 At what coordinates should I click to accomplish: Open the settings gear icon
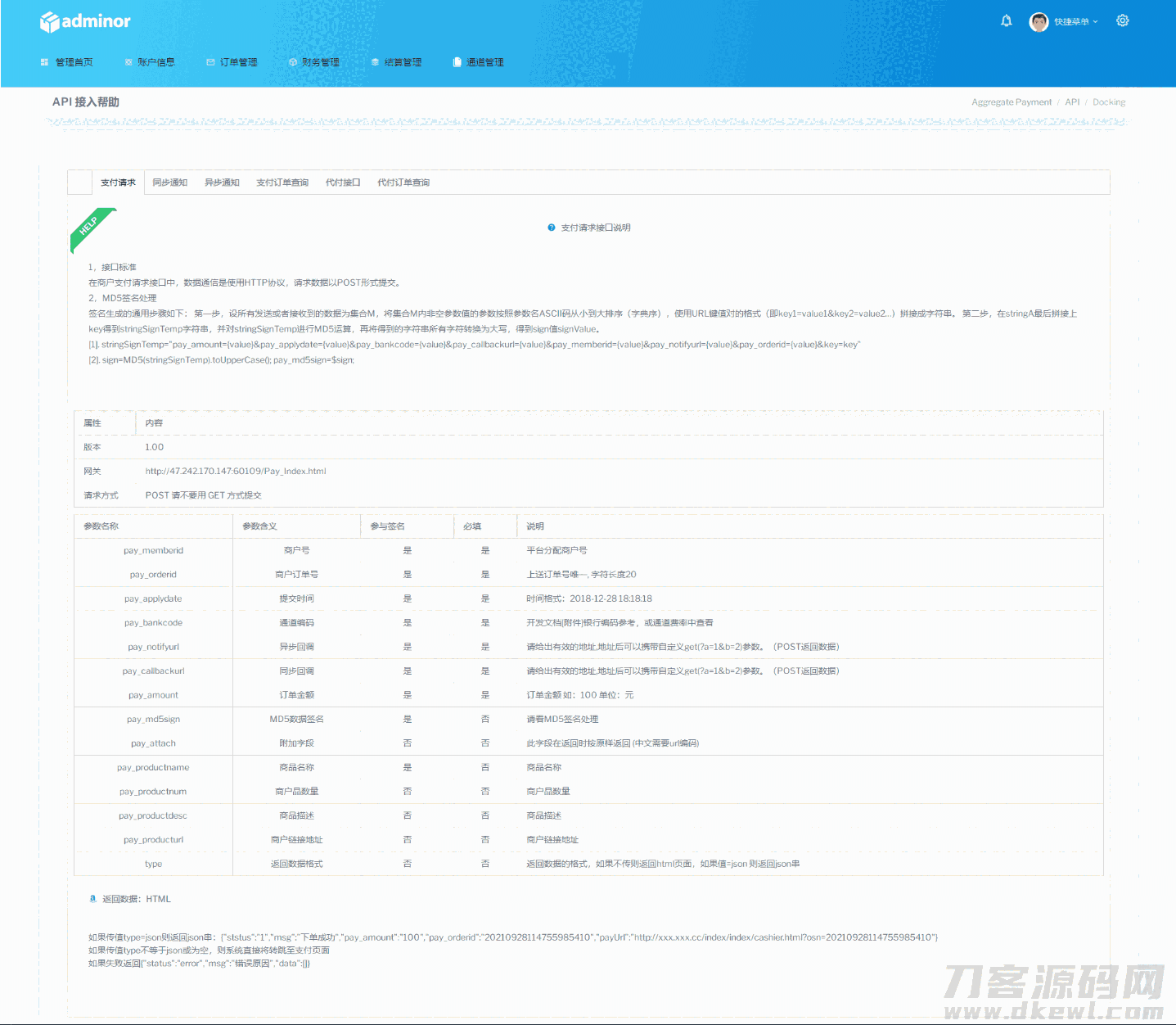1122,21
